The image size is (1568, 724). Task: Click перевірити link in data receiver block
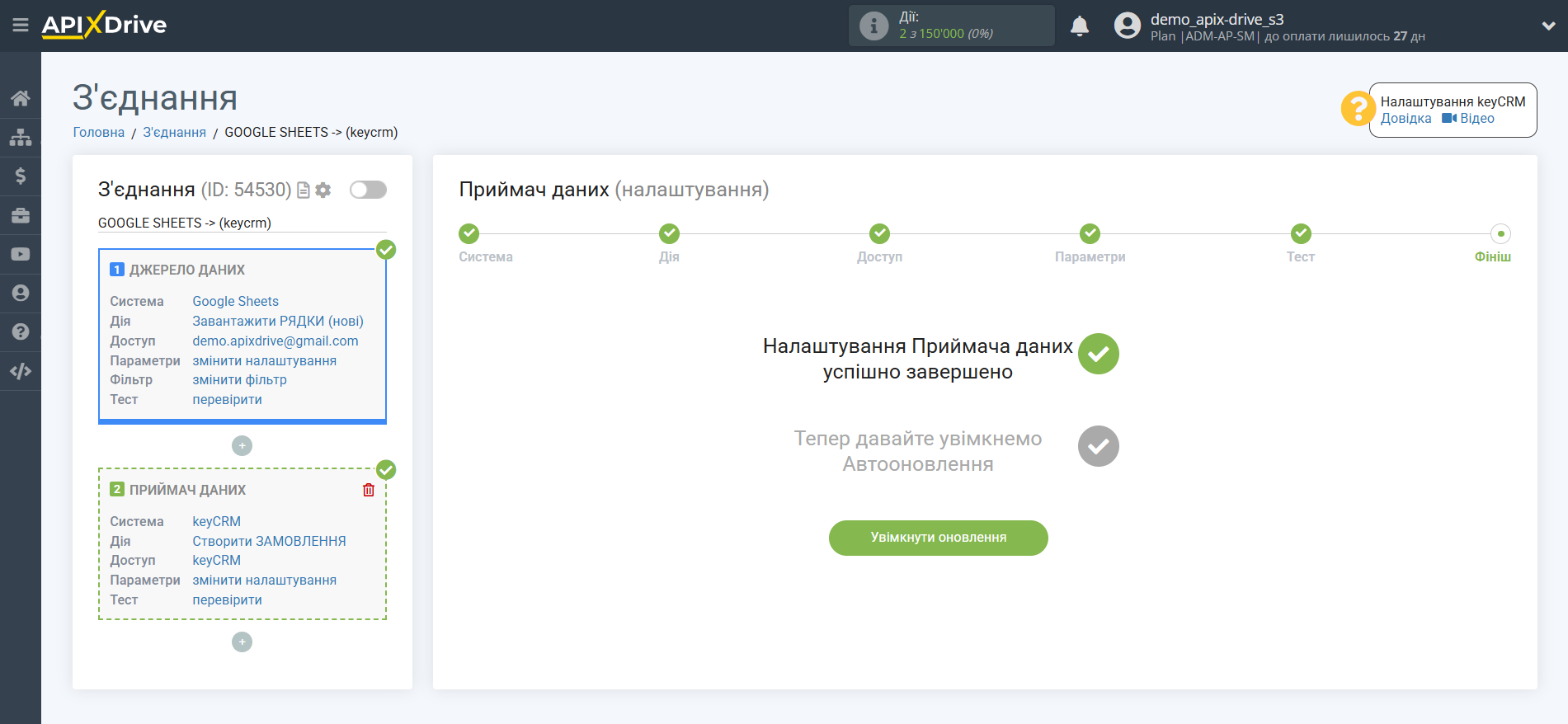[x=227, y=599]
